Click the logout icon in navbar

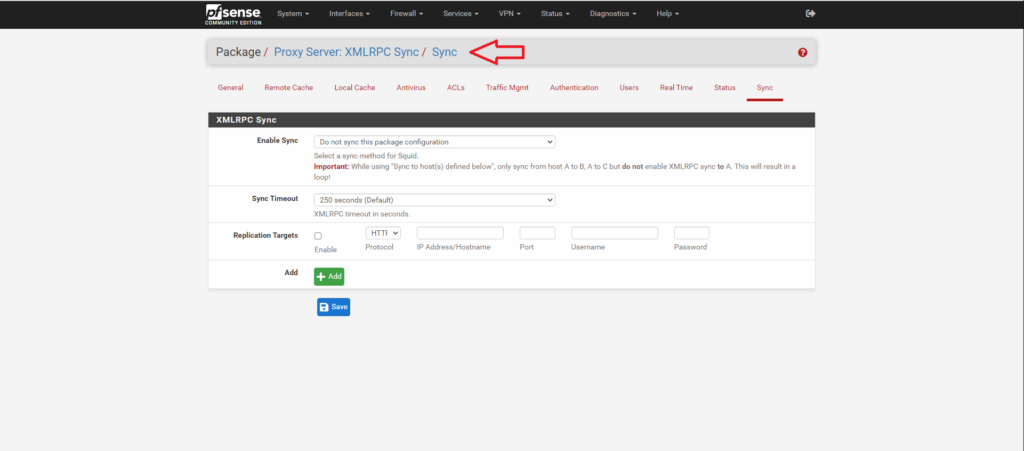[x=810, y=14]
